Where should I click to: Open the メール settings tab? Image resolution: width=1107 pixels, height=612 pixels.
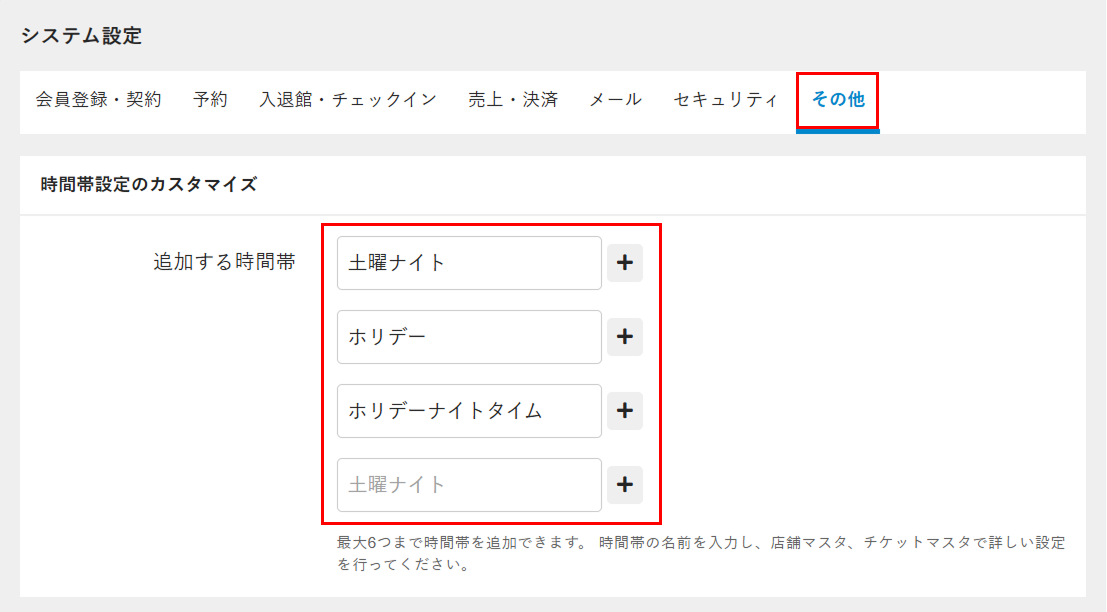tap(615, 100)
